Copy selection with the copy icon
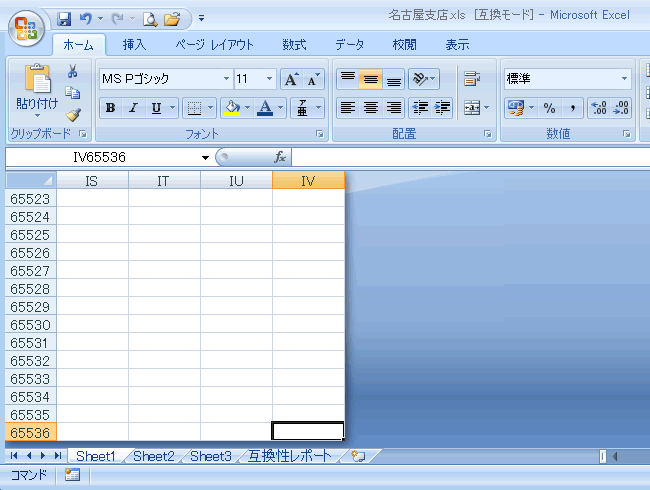The image size is (650, 490). click(73, 93)
